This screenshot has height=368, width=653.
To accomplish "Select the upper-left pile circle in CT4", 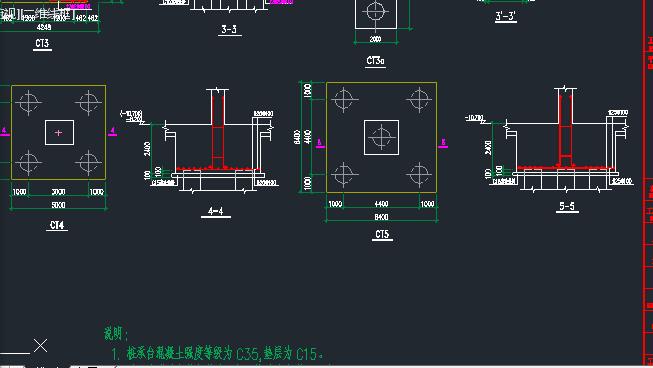I will click(28, 102).
